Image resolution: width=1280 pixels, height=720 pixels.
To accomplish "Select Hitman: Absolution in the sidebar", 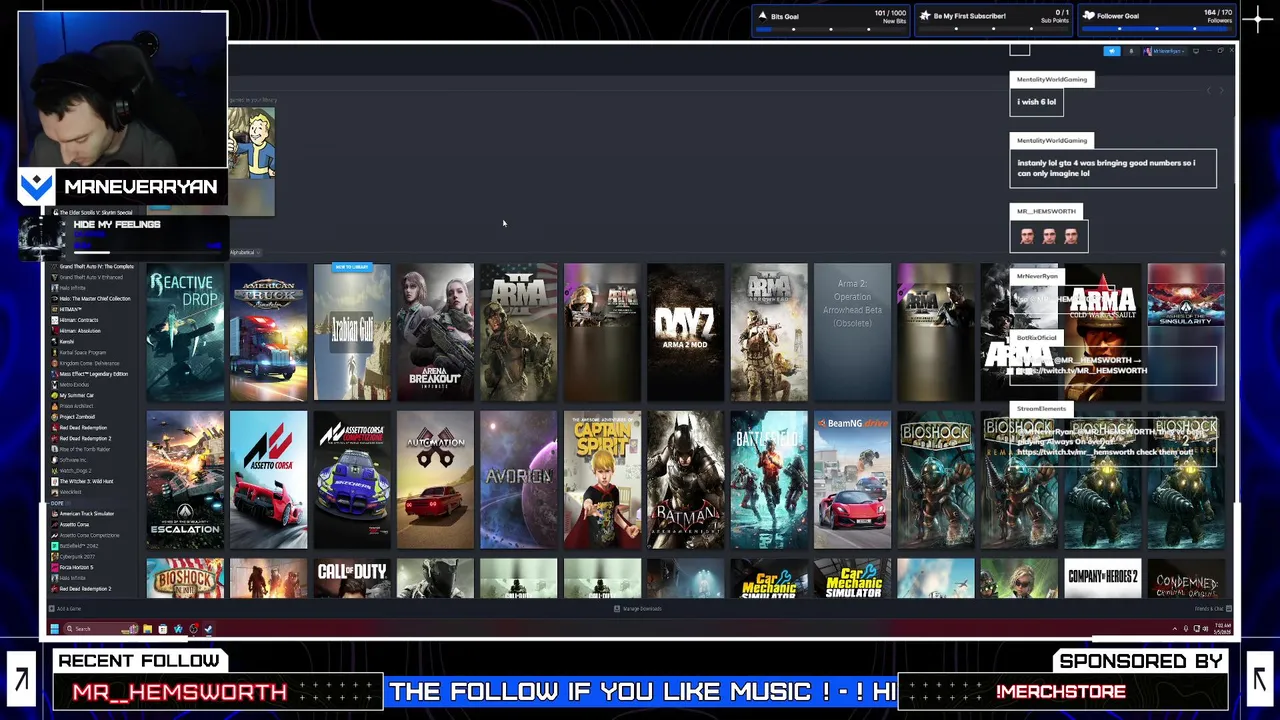I will (76, 331).
